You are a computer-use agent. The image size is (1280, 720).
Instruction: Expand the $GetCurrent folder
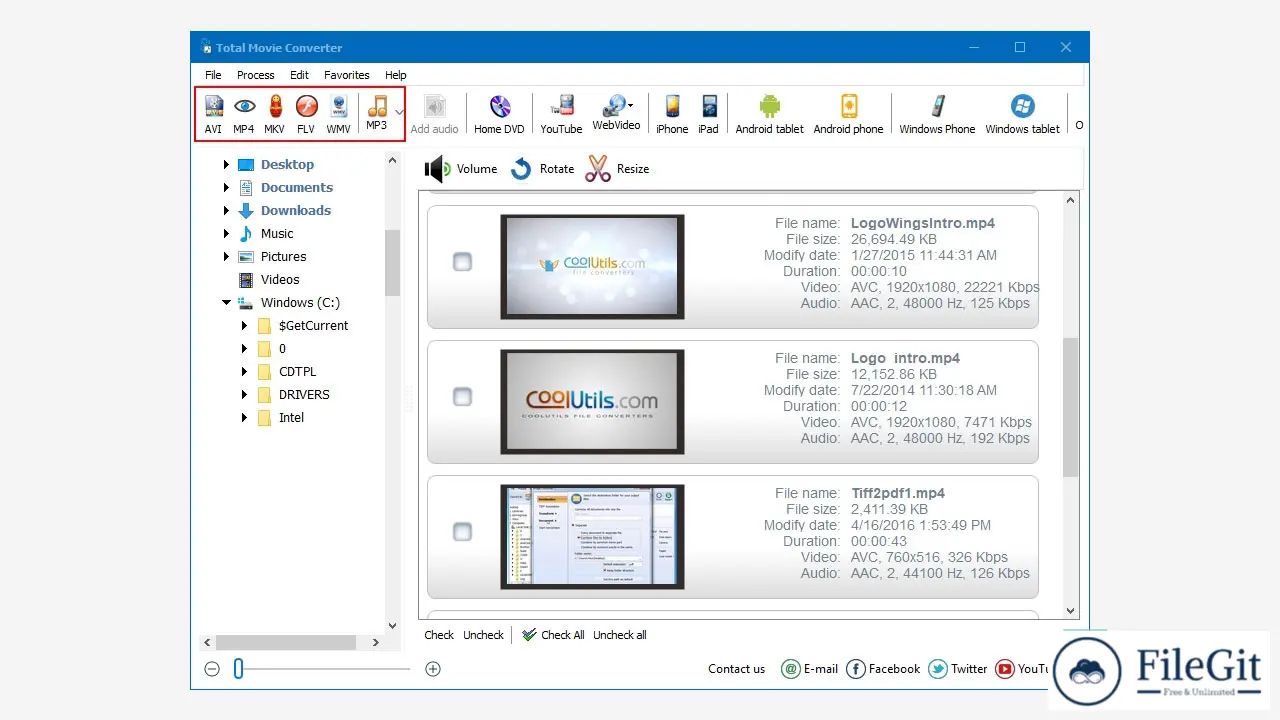pyautogui.click(x=244, y=325)
